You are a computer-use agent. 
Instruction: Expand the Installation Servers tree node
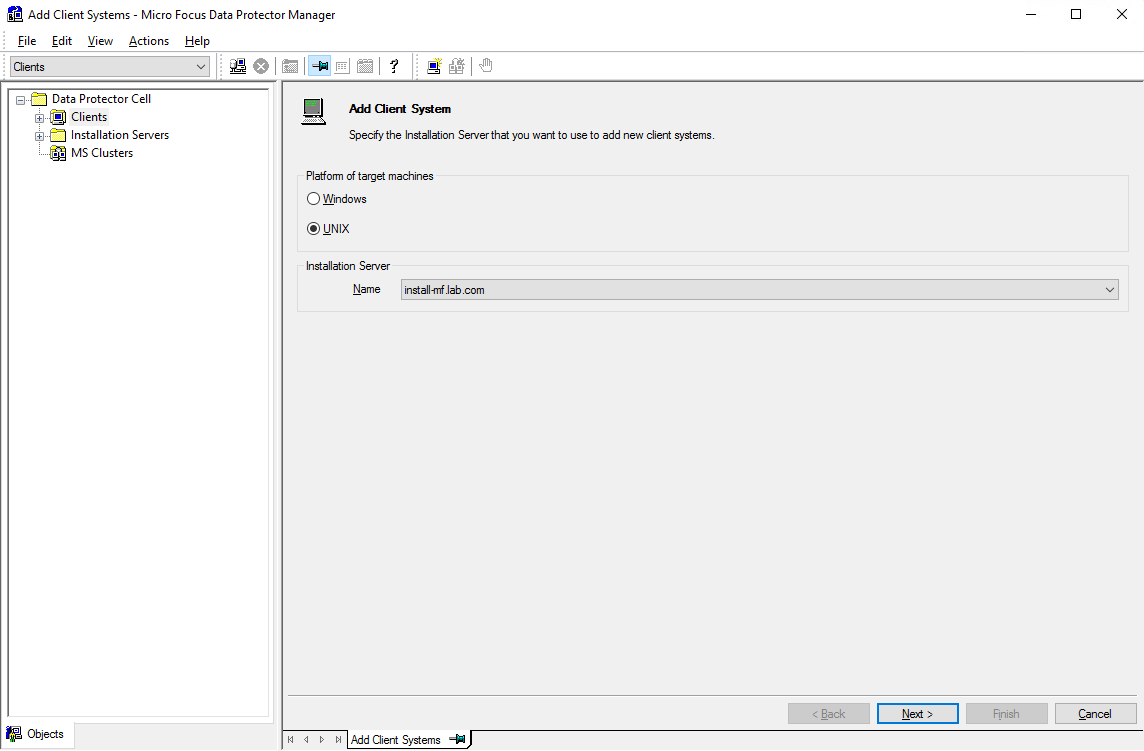pos(39,136)
